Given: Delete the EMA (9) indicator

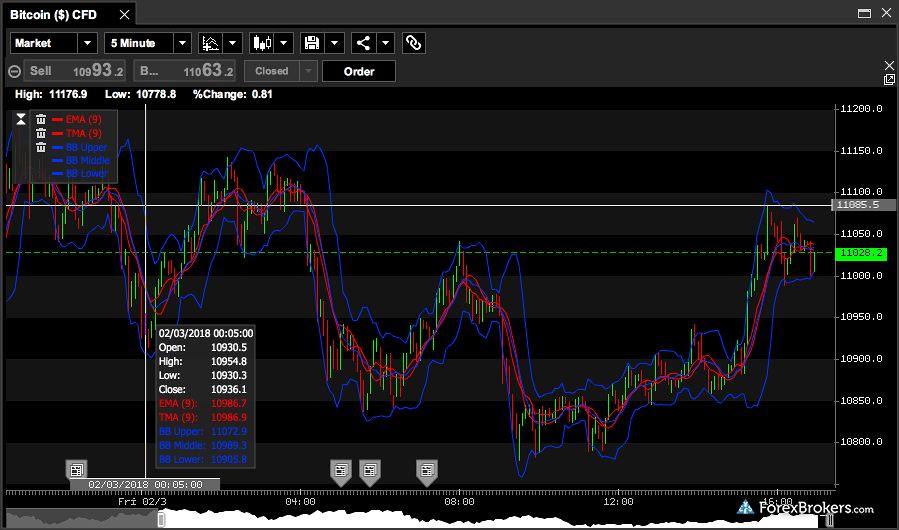Looking at the screenshot, I should pyautogui.click(x=41, y=119).
